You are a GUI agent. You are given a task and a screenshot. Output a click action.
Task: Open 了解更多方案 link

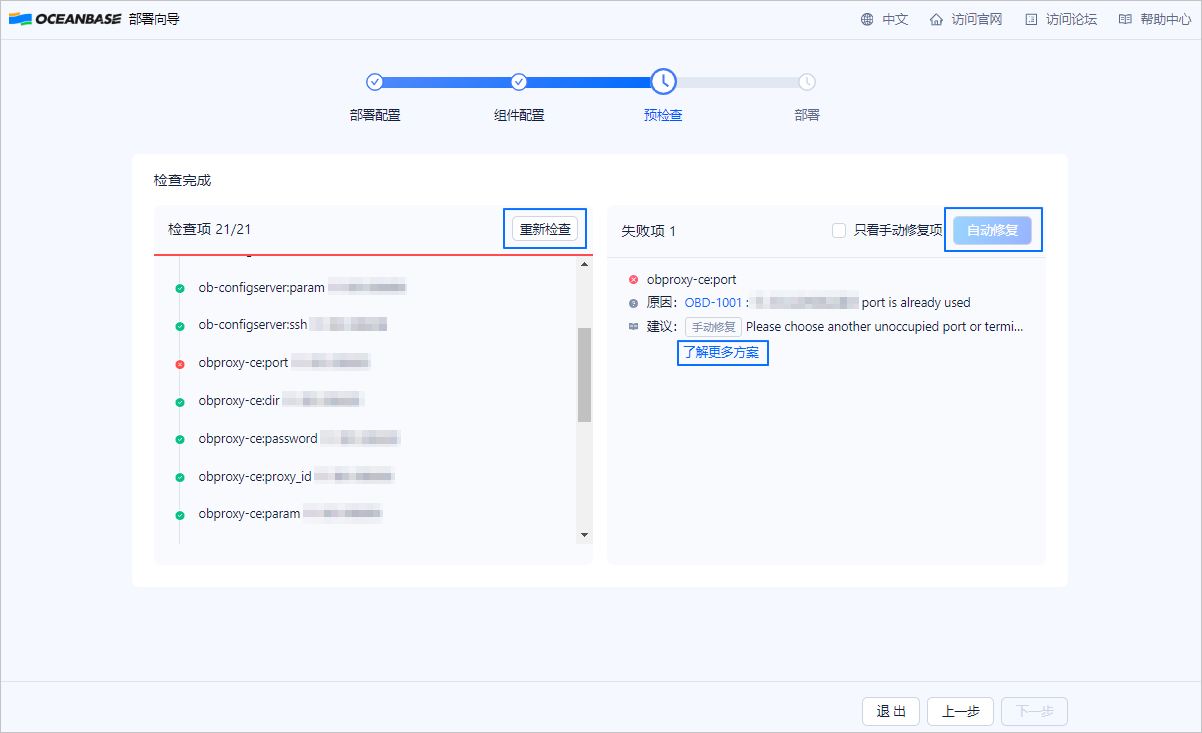coord(721,353)
